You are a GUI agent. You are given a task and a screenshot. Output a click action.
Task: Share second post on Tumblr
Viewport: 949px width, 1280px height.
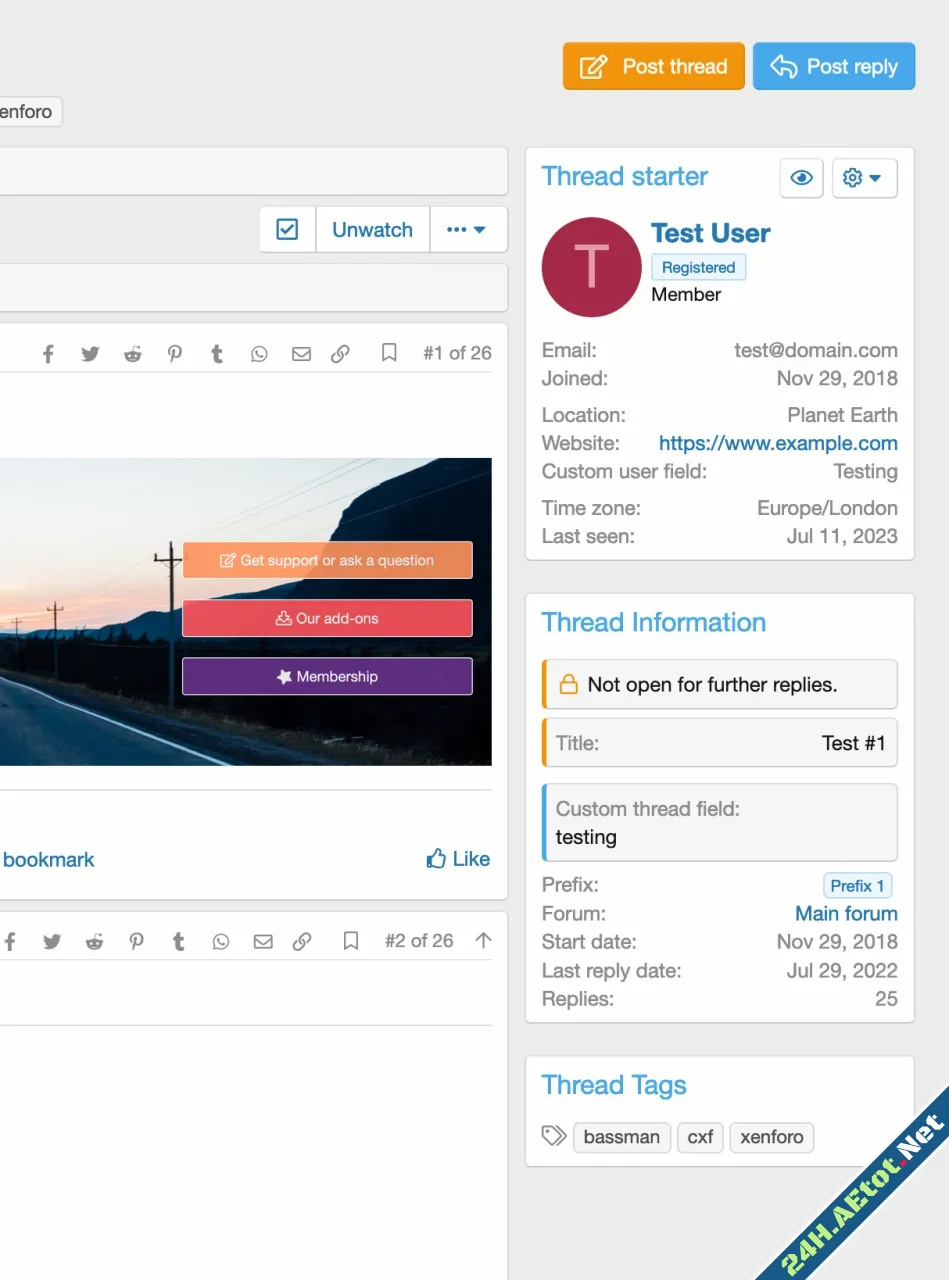click(179, 941)
